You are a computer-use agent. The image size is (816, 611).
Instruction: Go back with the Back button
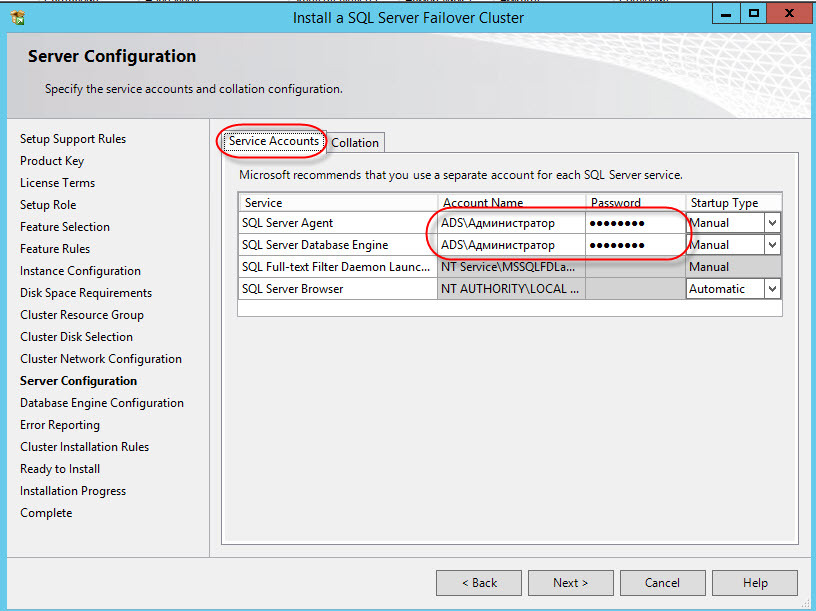[x=479, y=583]
